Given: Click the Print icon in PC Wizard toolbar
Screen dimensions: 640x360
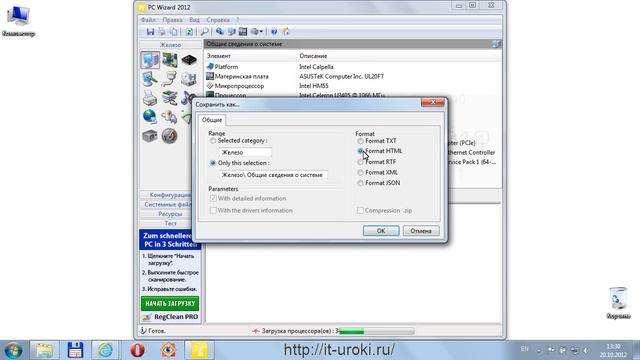Looking at the screenshot, I should pyautogui.click(x=162, y=32).
